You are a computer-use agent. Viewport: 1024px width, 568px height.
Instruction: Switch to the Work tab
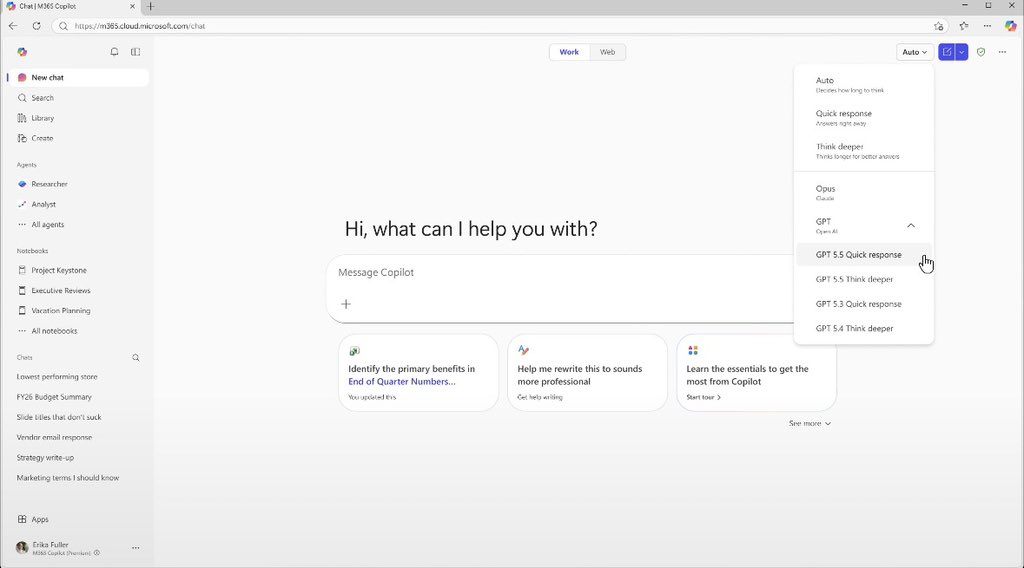click(x=569, y=52)
